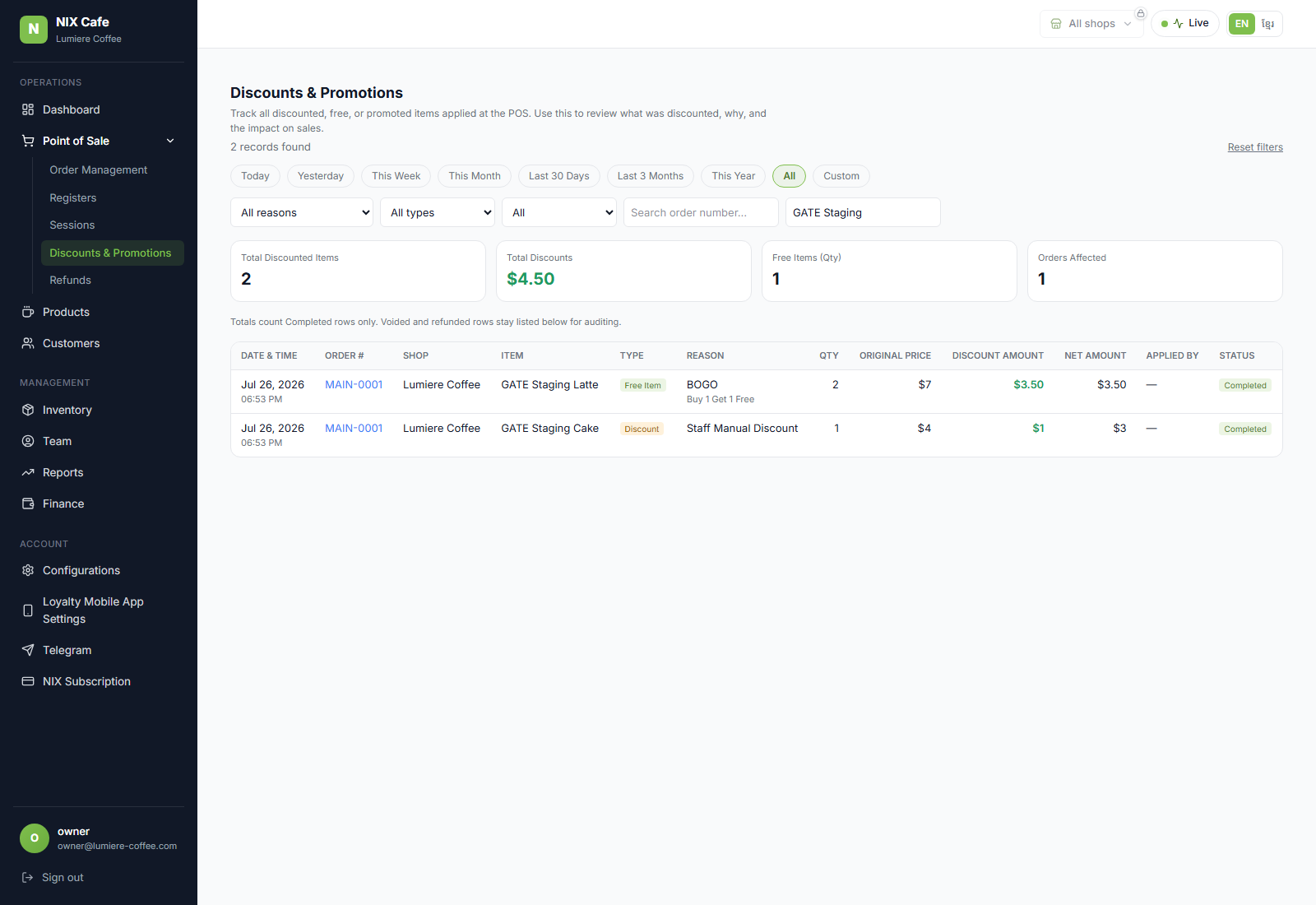The width and height of the screenshot is (1316, 905).
Task: Expand the All shops selector
Action: (x=1091, y=24)
